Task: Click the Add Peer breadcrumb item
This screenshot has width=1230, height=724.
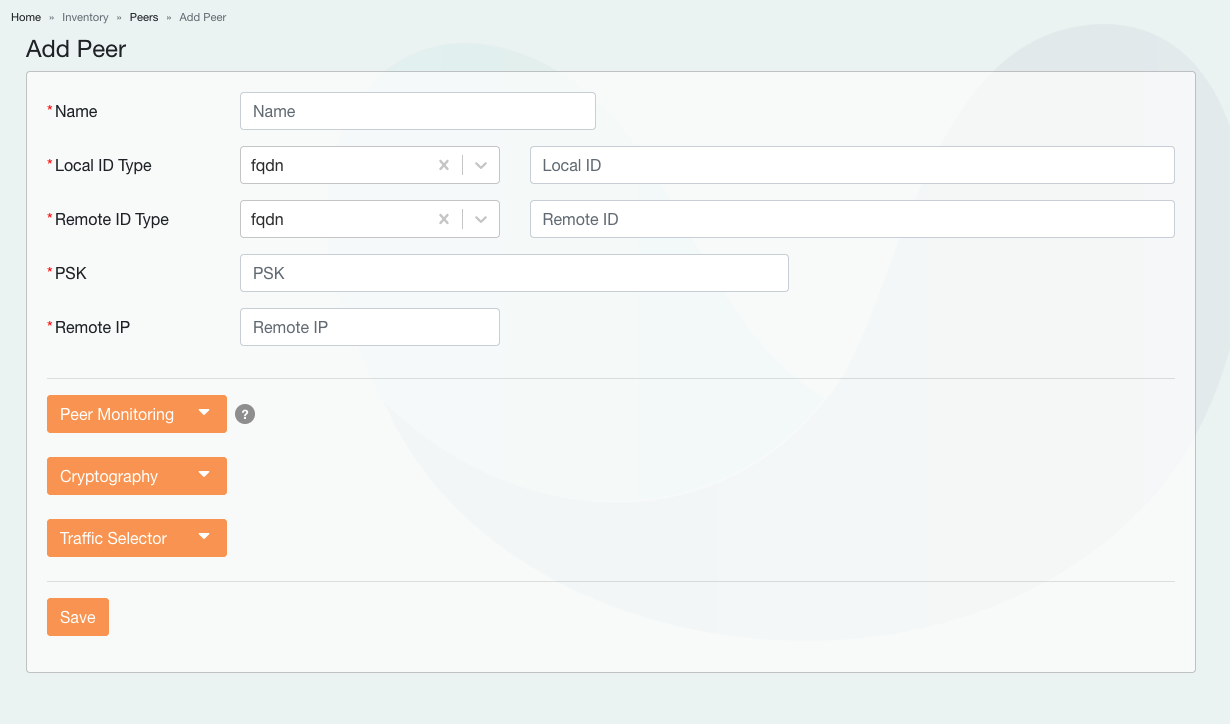Action: (x=203, y=17)
